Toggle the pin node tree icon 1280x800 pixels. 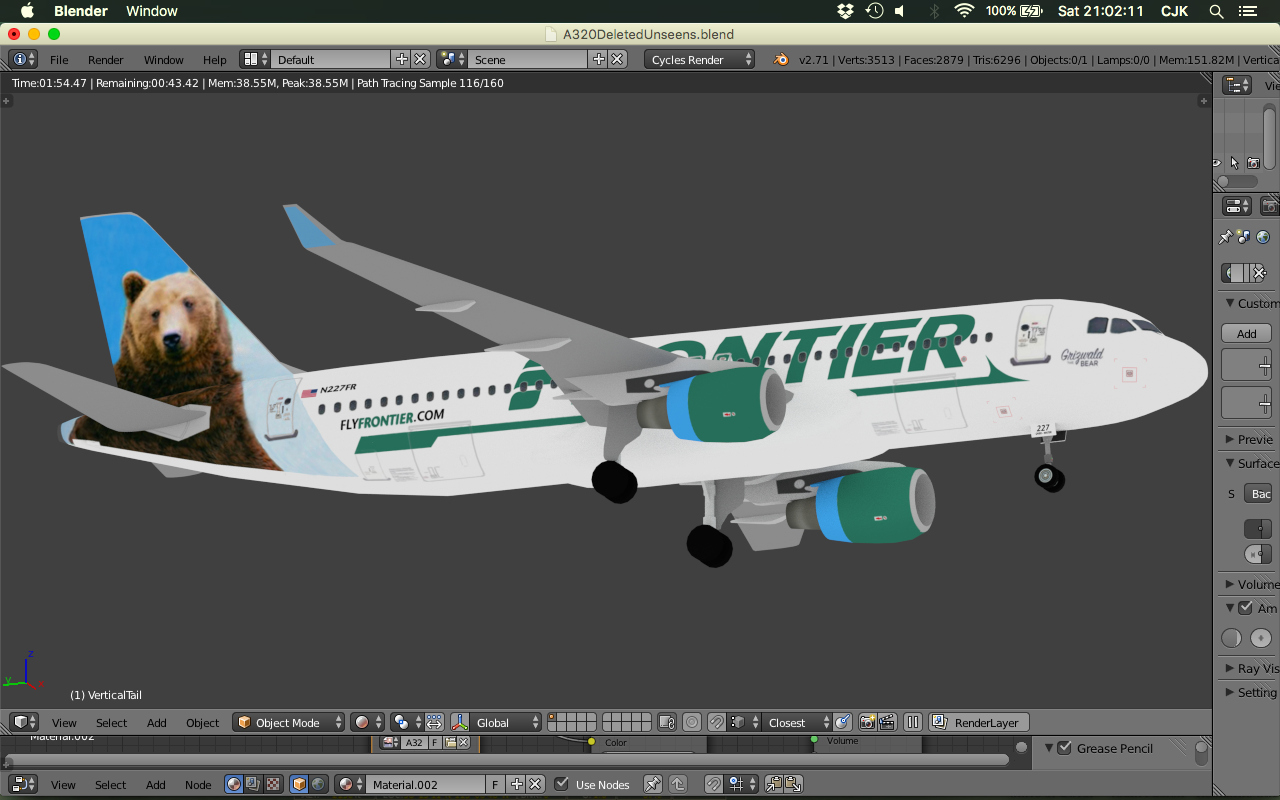pos(652,785)
